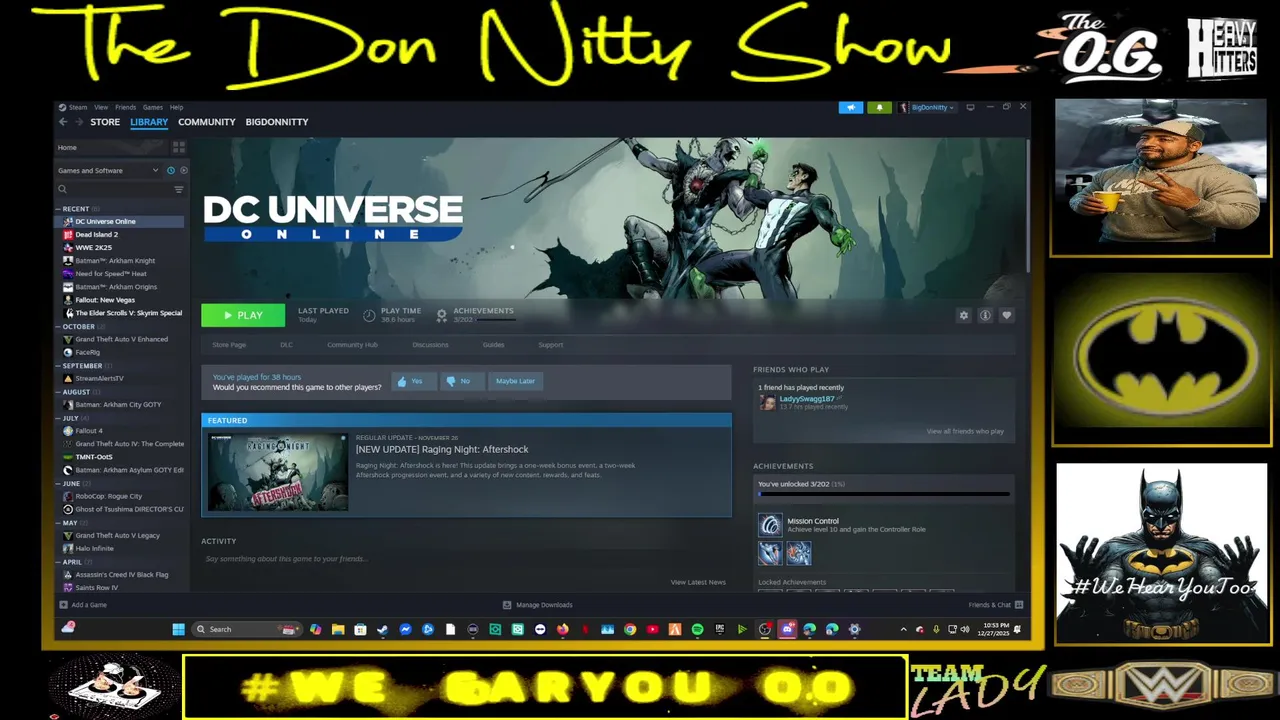Open the BIGDONNITTY profile tab
Screen dimensions: 1280x720
tap(277, 122)
